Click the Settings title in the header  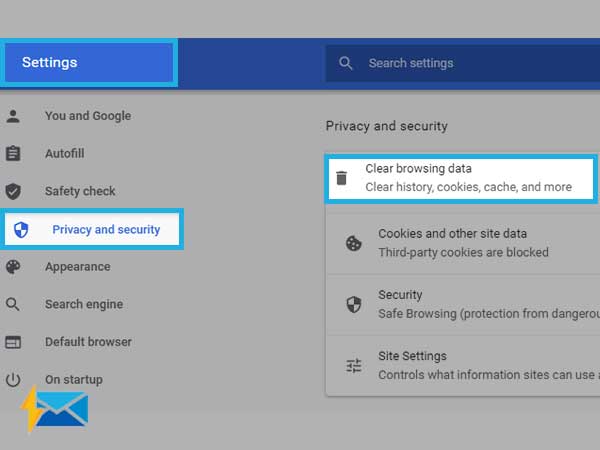pos(50,62)
